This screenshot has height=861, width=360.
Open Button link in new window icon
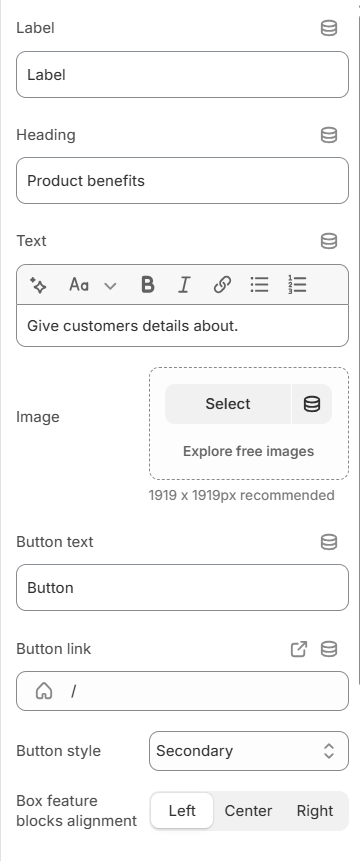(299, 649)
